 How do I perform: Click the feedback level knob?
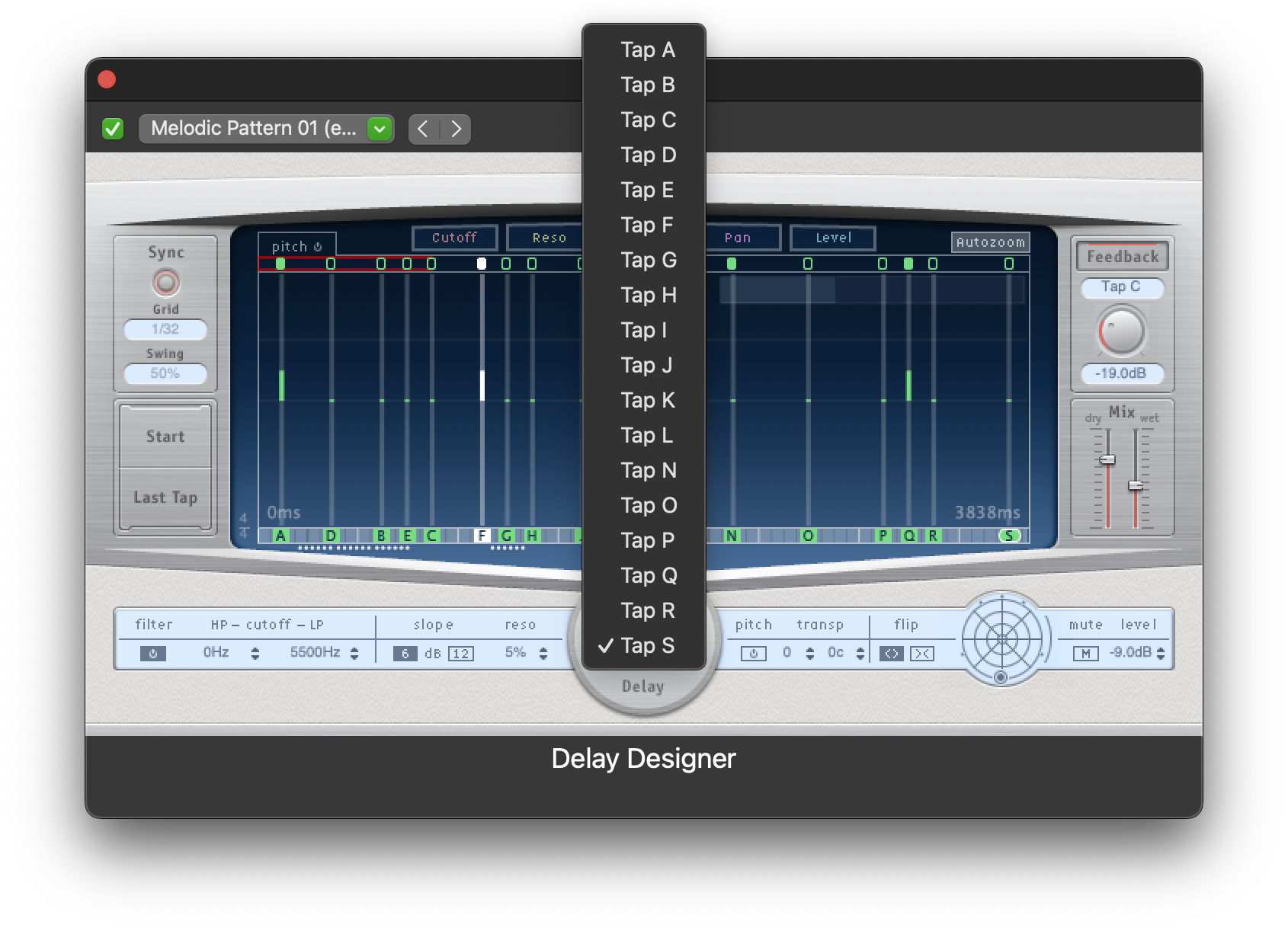[x=1121, y=332]
